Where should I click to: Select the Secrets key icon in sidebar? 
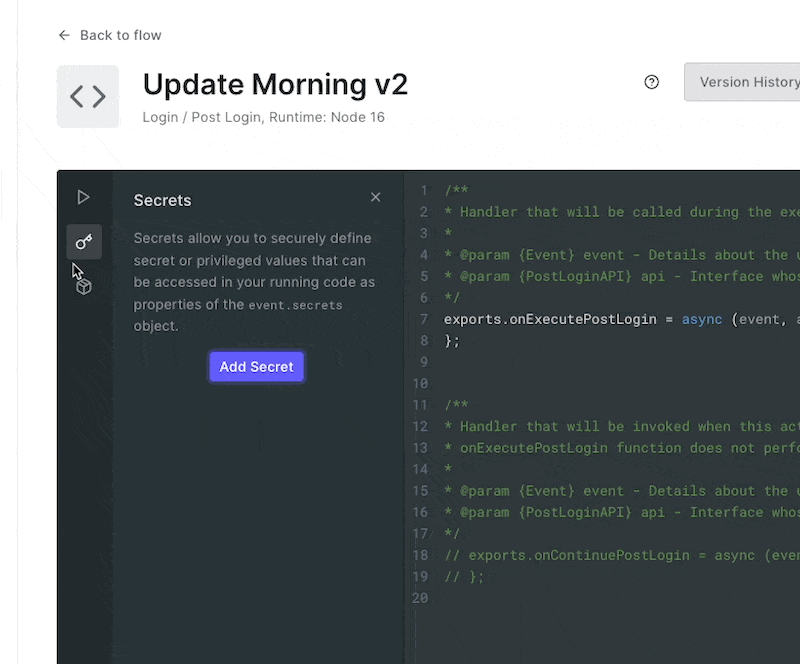click(84, 242)
